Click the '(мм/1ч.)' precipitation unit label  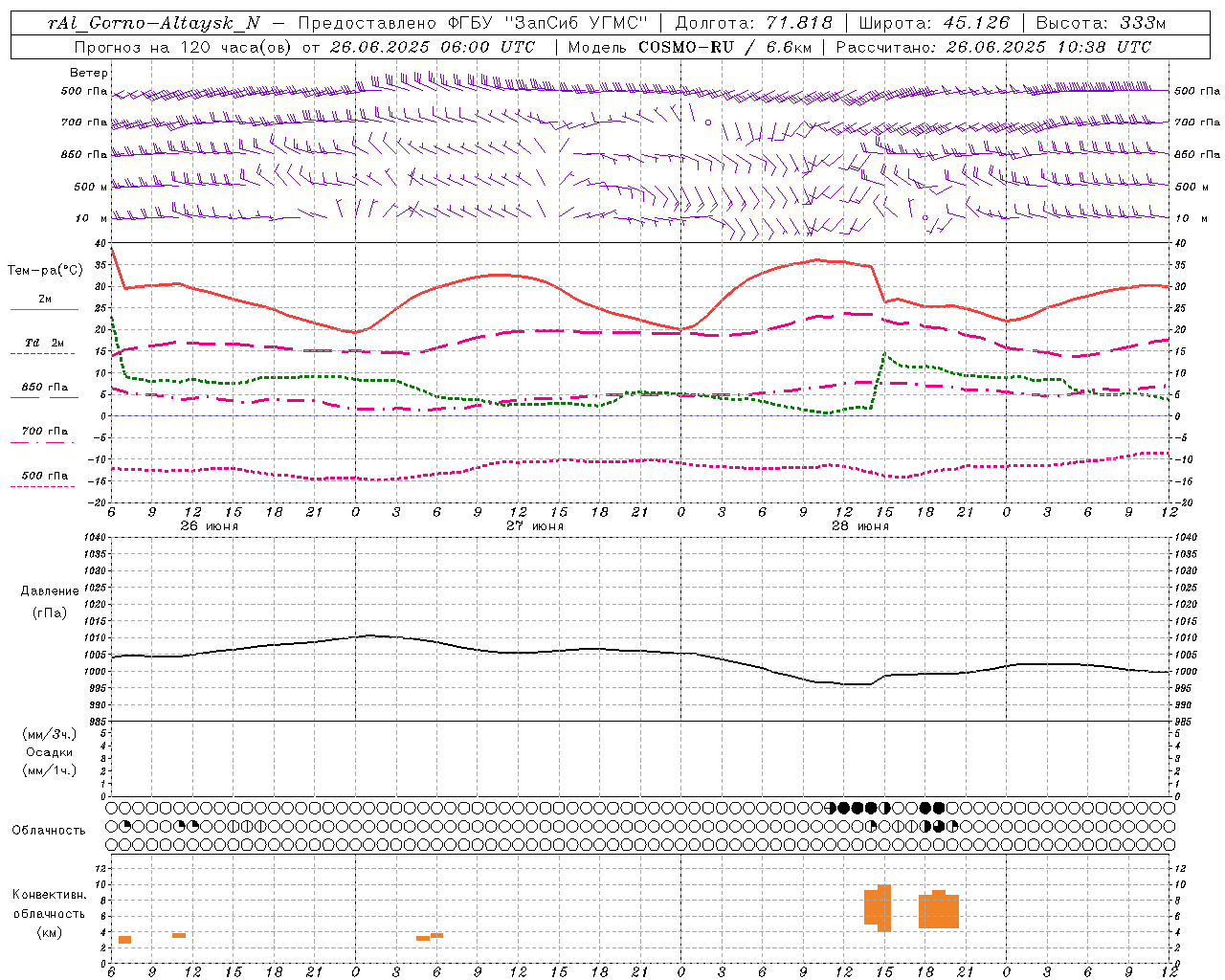point(50,770)
